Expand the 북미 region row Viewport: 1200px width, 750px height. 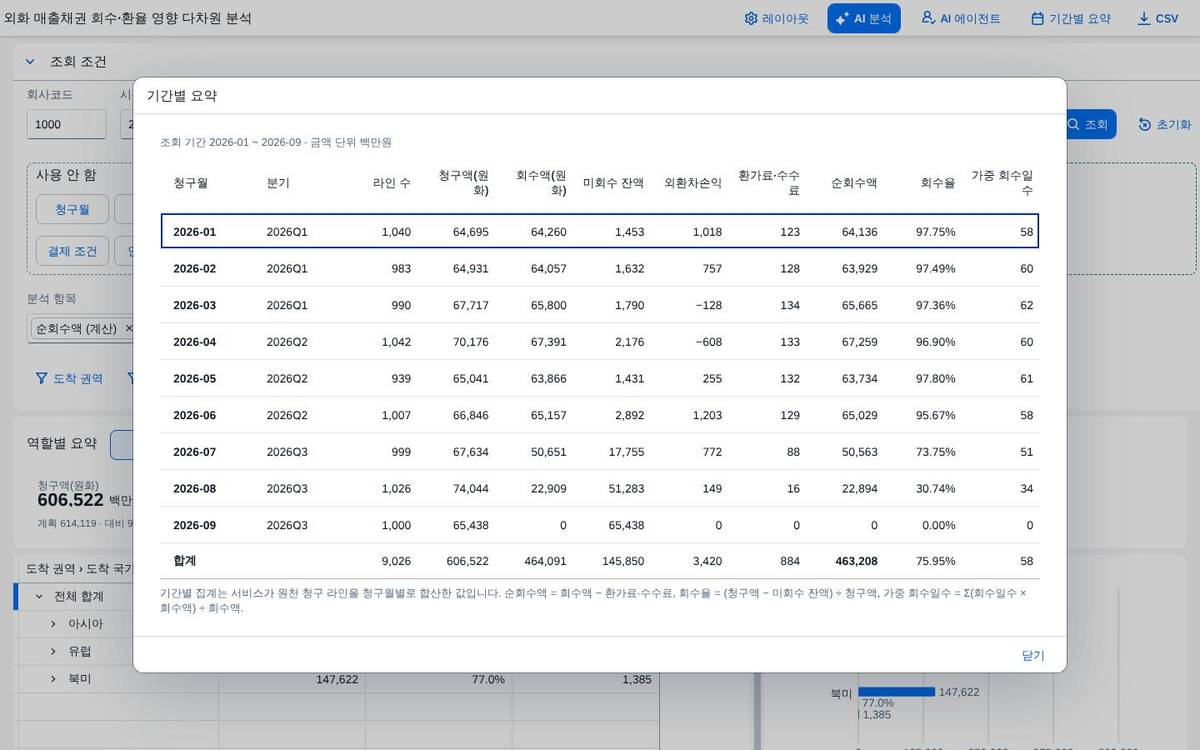coord(53,679)
